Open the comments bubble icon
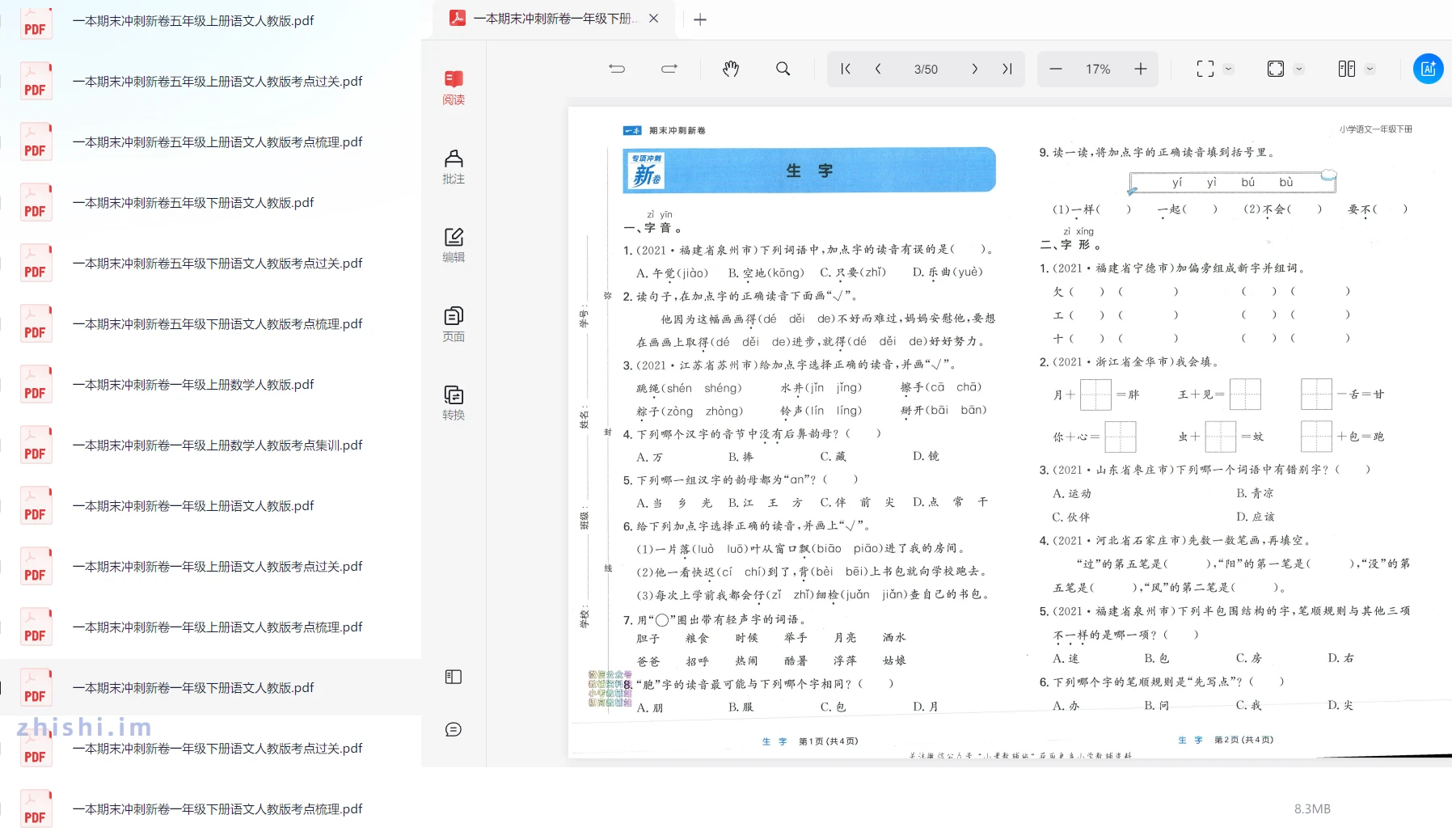 [454, 729]
